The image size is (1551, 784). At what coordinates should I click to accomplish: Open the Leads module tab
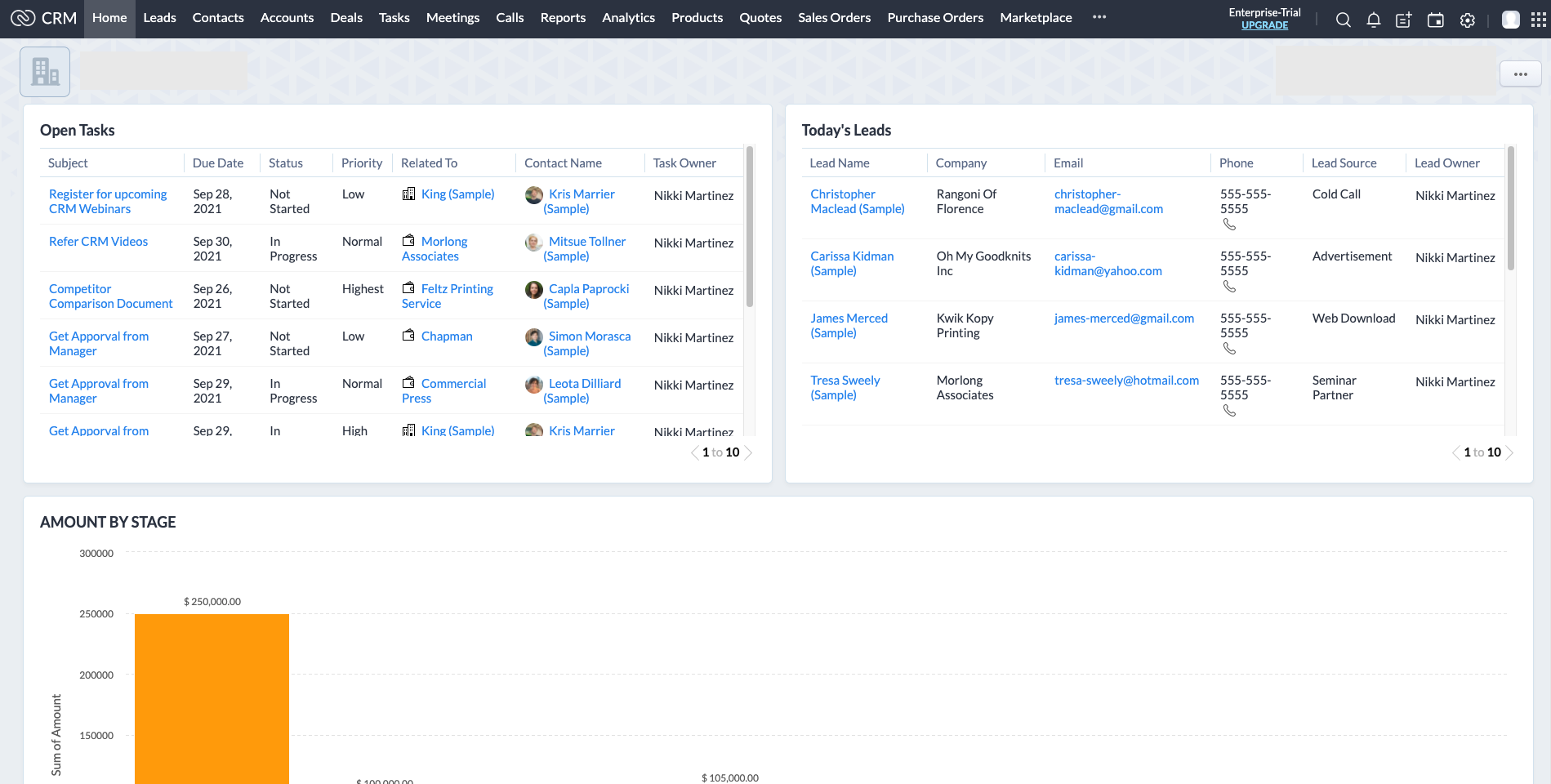[x=159, y=18]
